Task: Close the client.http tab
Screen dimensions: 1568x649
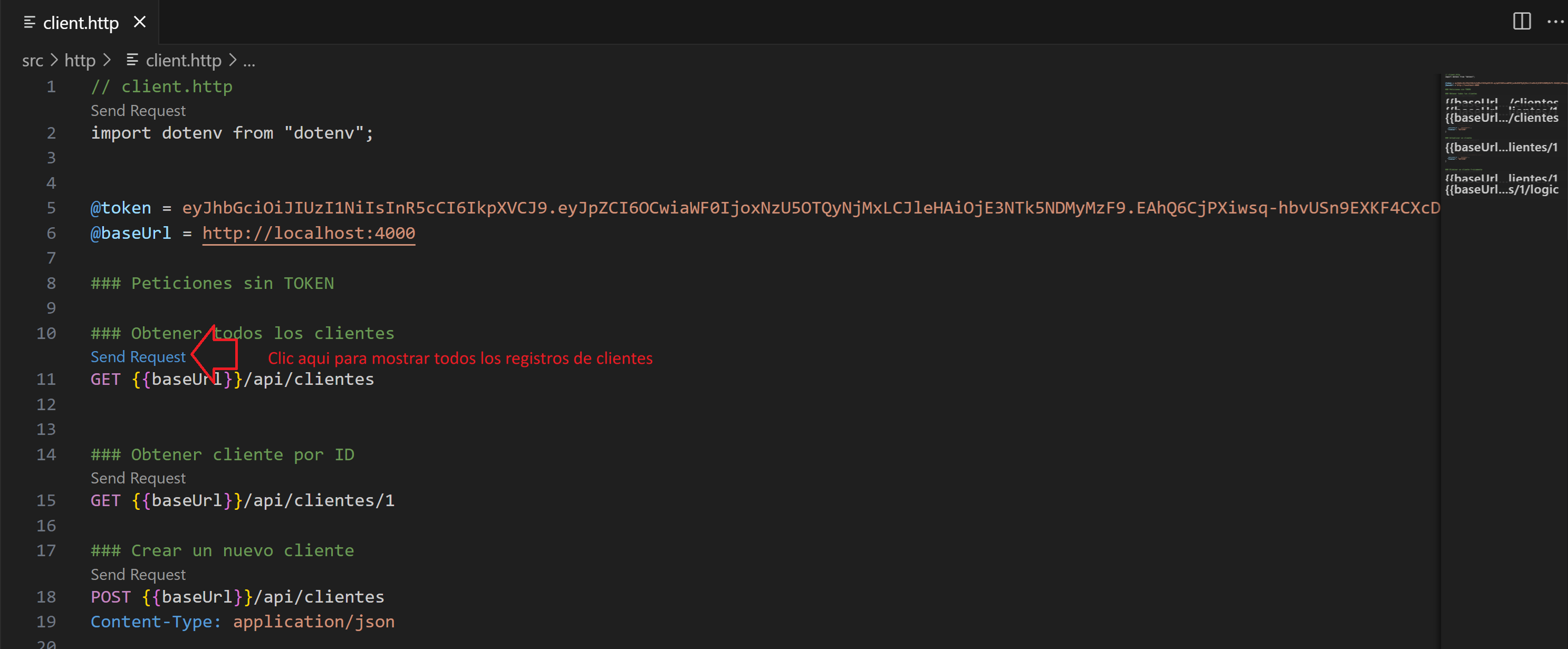Action: point(140,23)
